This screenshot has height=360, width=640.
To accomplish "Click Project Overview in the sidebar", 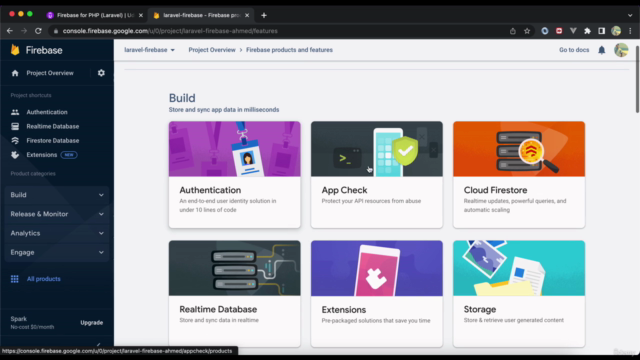I will click(x=50, y=73).
